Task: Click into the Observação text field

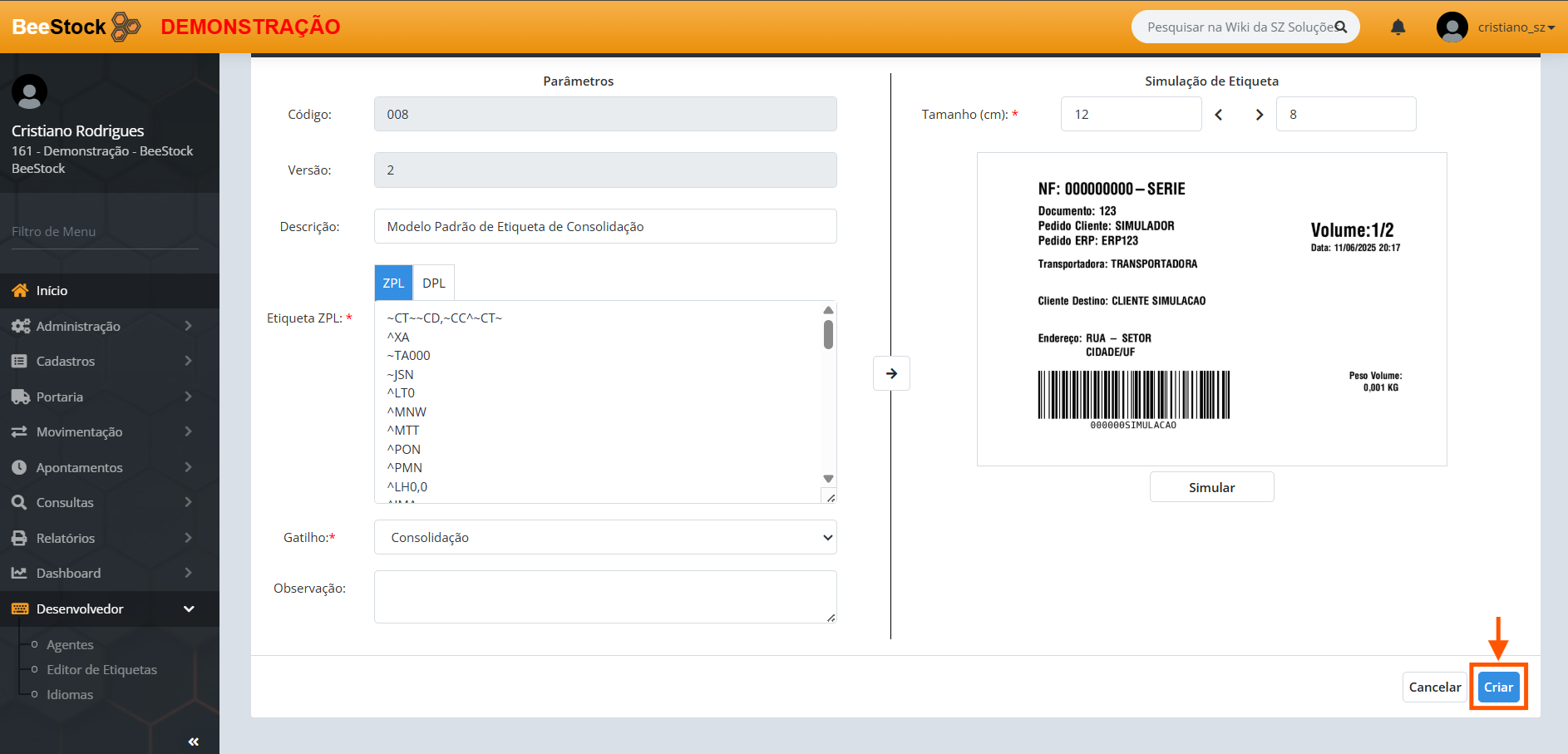Action: coord(605,596)
